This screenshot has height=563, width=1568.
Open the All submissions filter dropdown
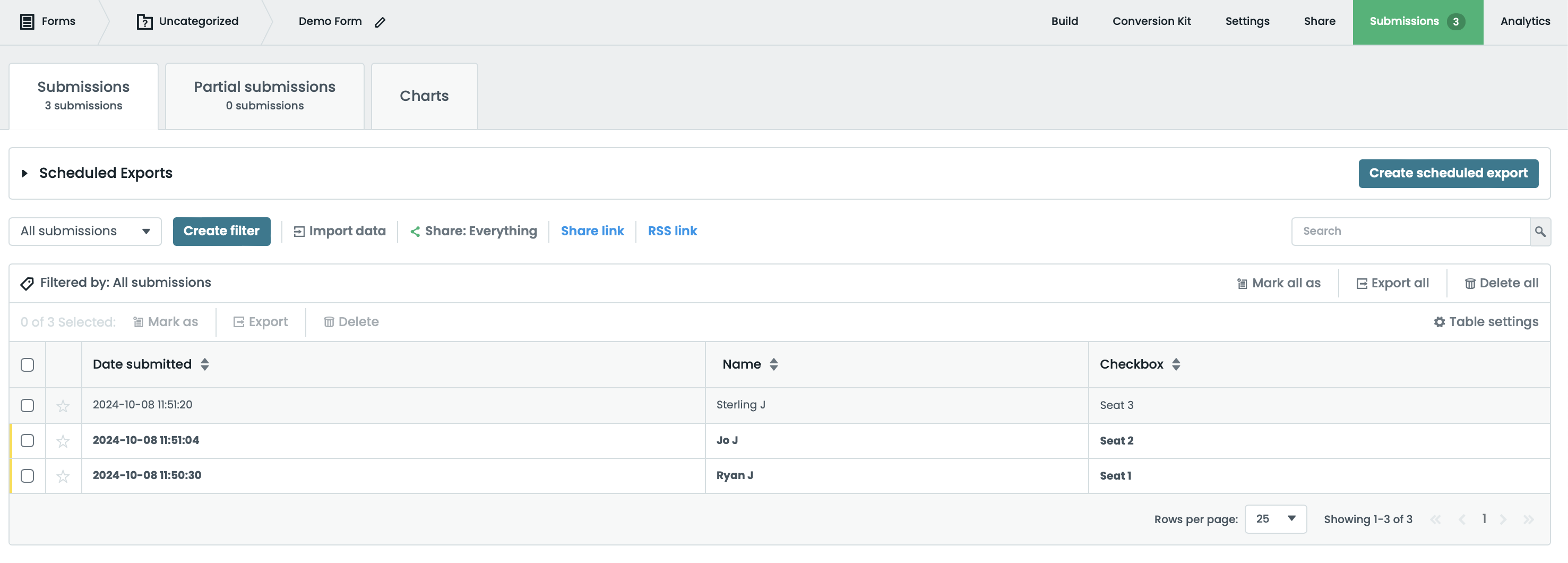pyautogui.click(x=85, y=232)
